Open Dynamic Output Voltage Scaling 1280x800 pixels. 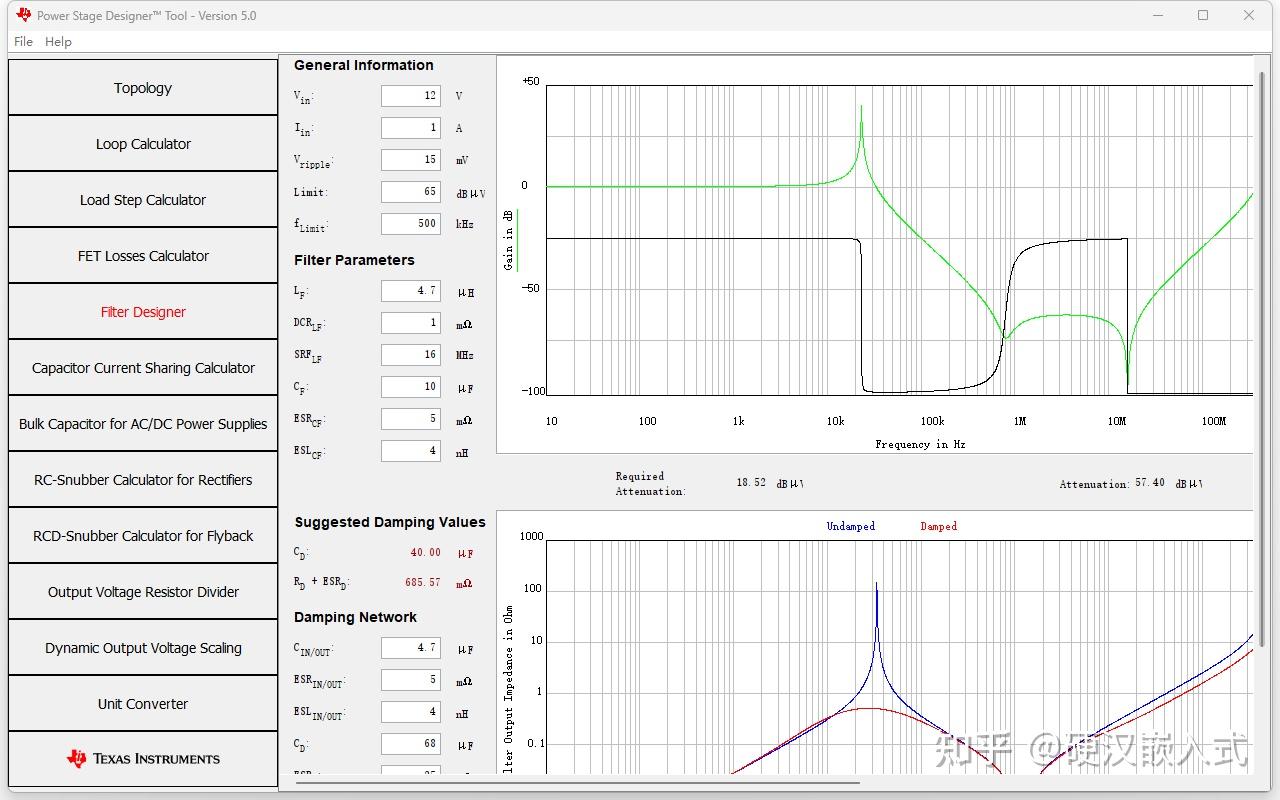(x=143, y=648)
